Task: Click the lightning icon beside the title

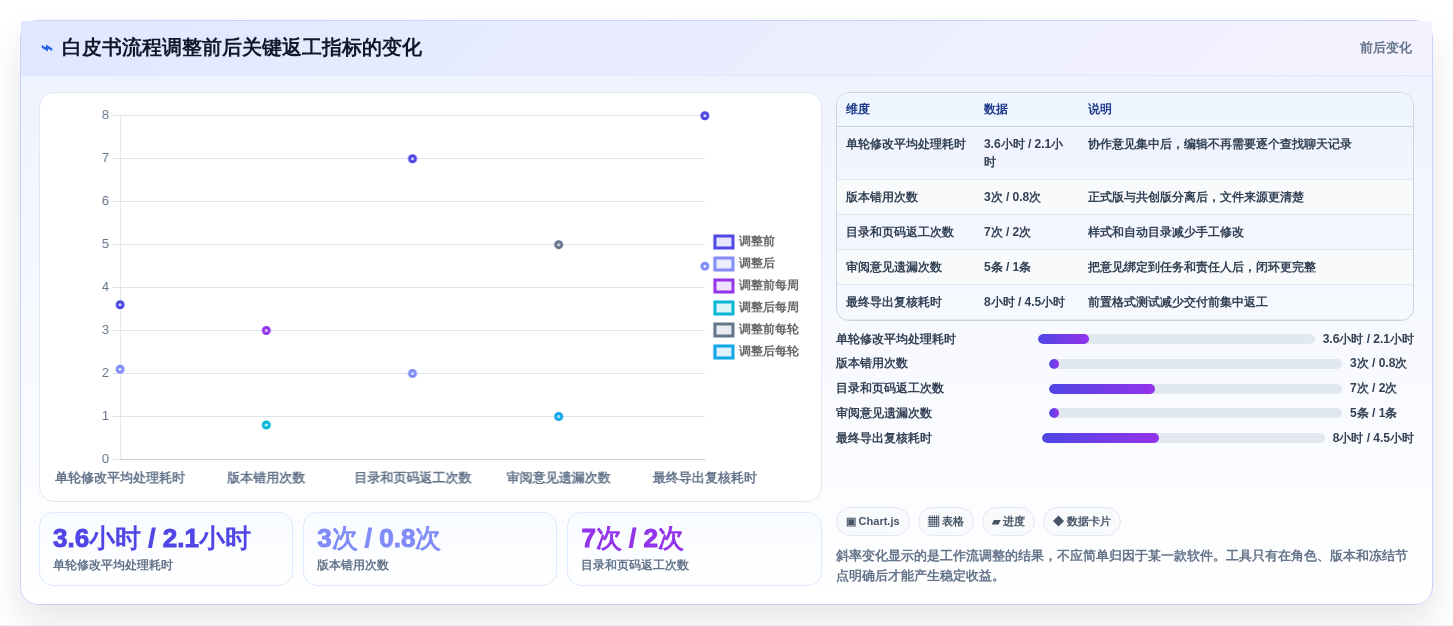Action: click(x=47, y=48)
